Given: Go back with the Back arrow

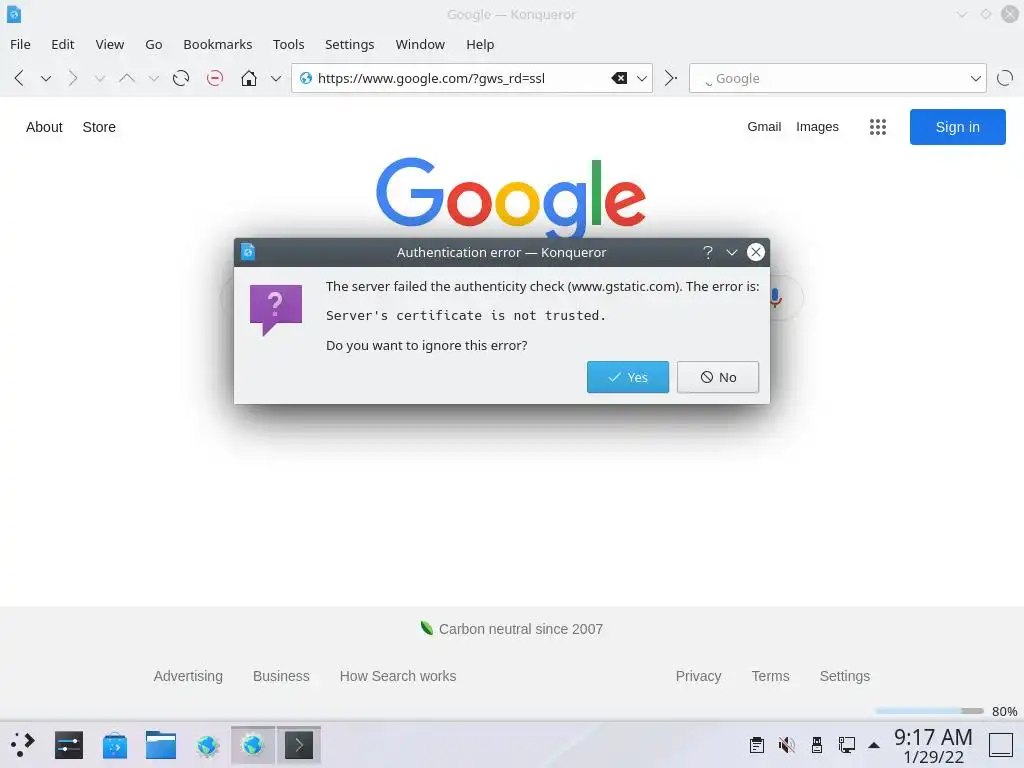Looking at the screenshot, I should point(19,78).
